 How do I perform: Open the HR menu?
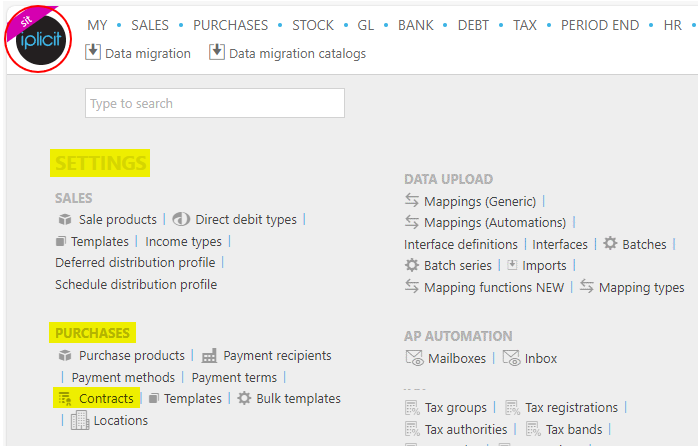click(x=673, y=25)
